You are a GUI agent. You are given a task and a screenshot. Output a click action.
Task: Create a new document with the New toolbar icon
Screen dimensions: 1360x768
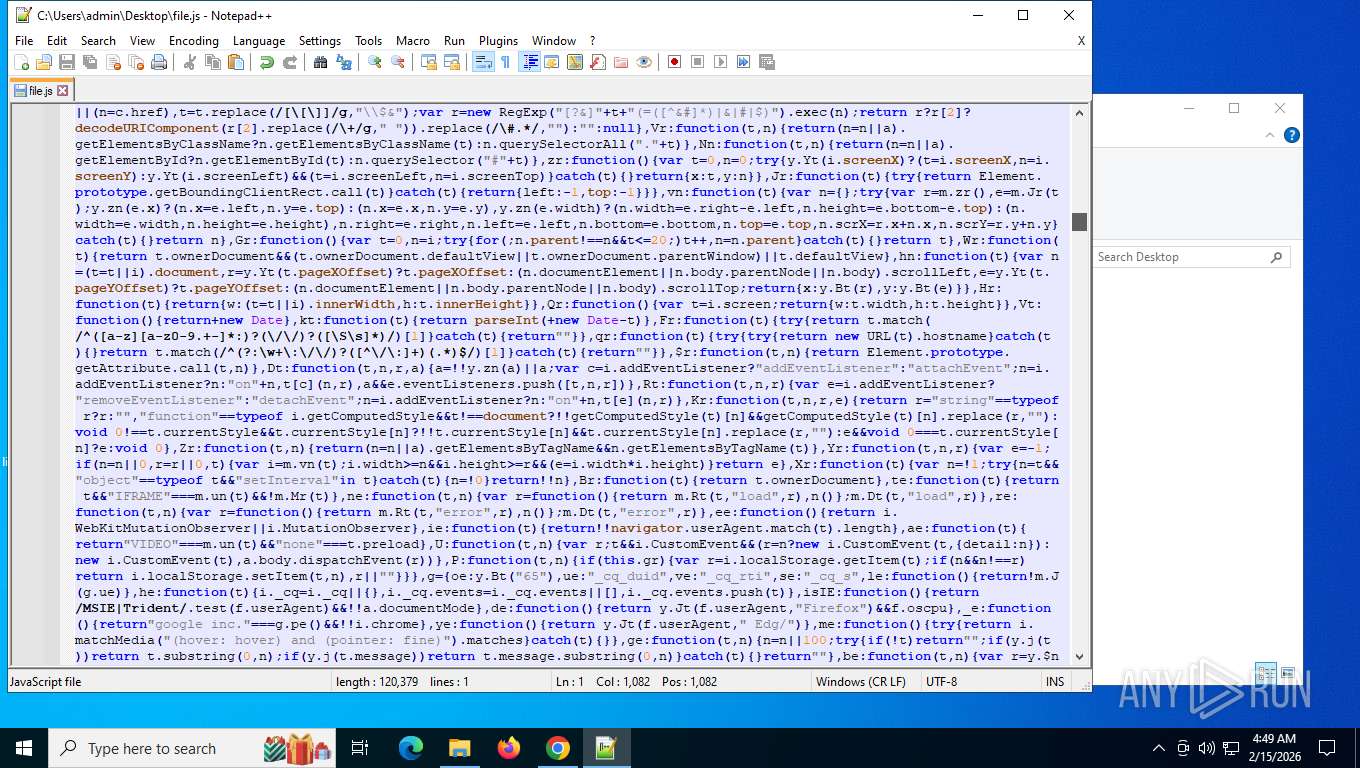click(x=22, y=62)
